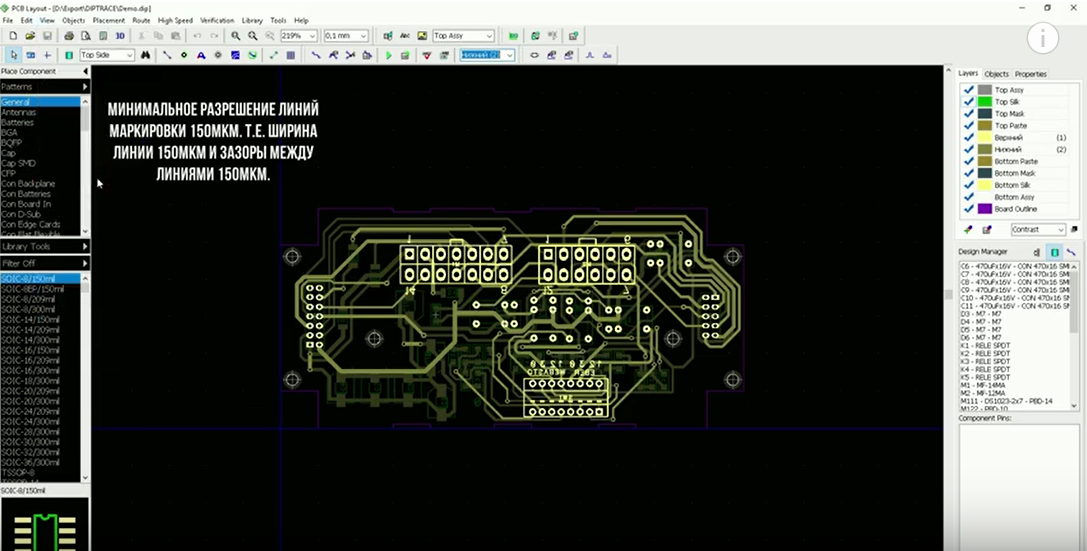Viewport: 1087px width, 551px height.
Task: Toggle the Top Silk layer visibility
Action: (x=969, y=102)
